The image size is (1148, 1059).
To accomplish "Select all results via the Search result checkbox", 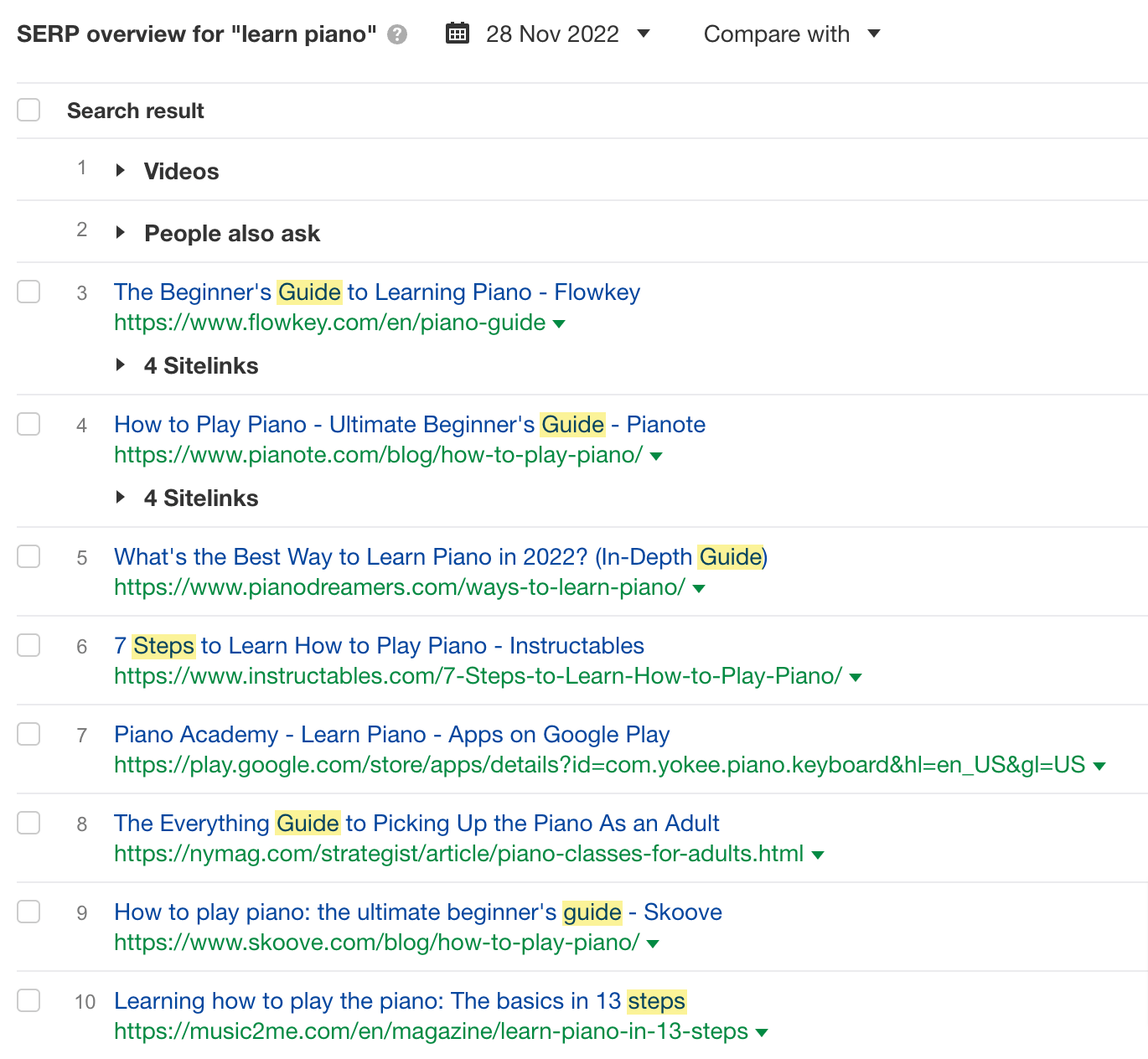I will click(28, 109).
